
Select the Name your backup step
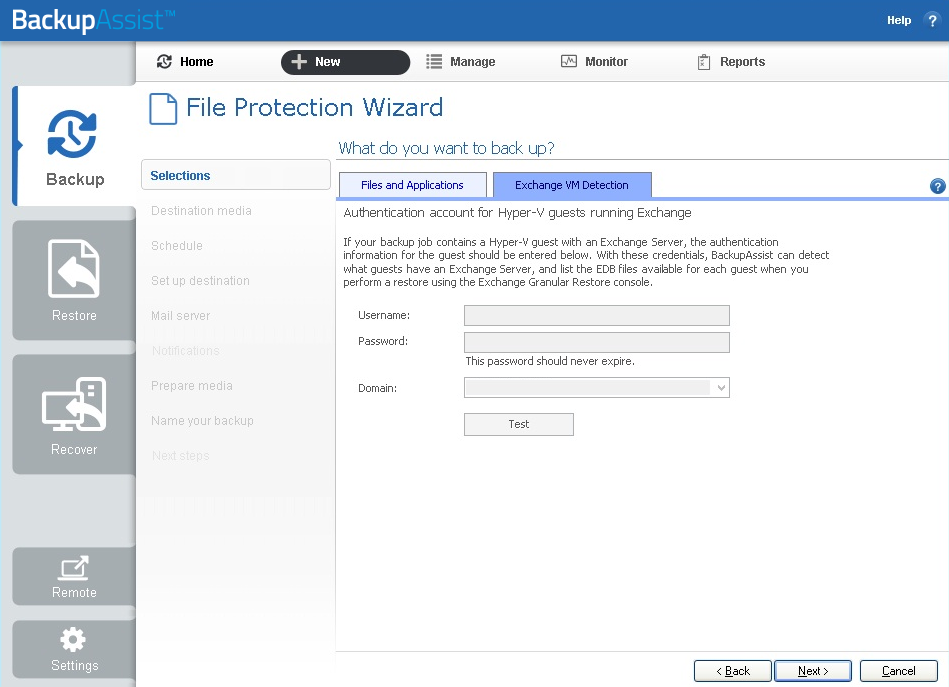[202, 421]
